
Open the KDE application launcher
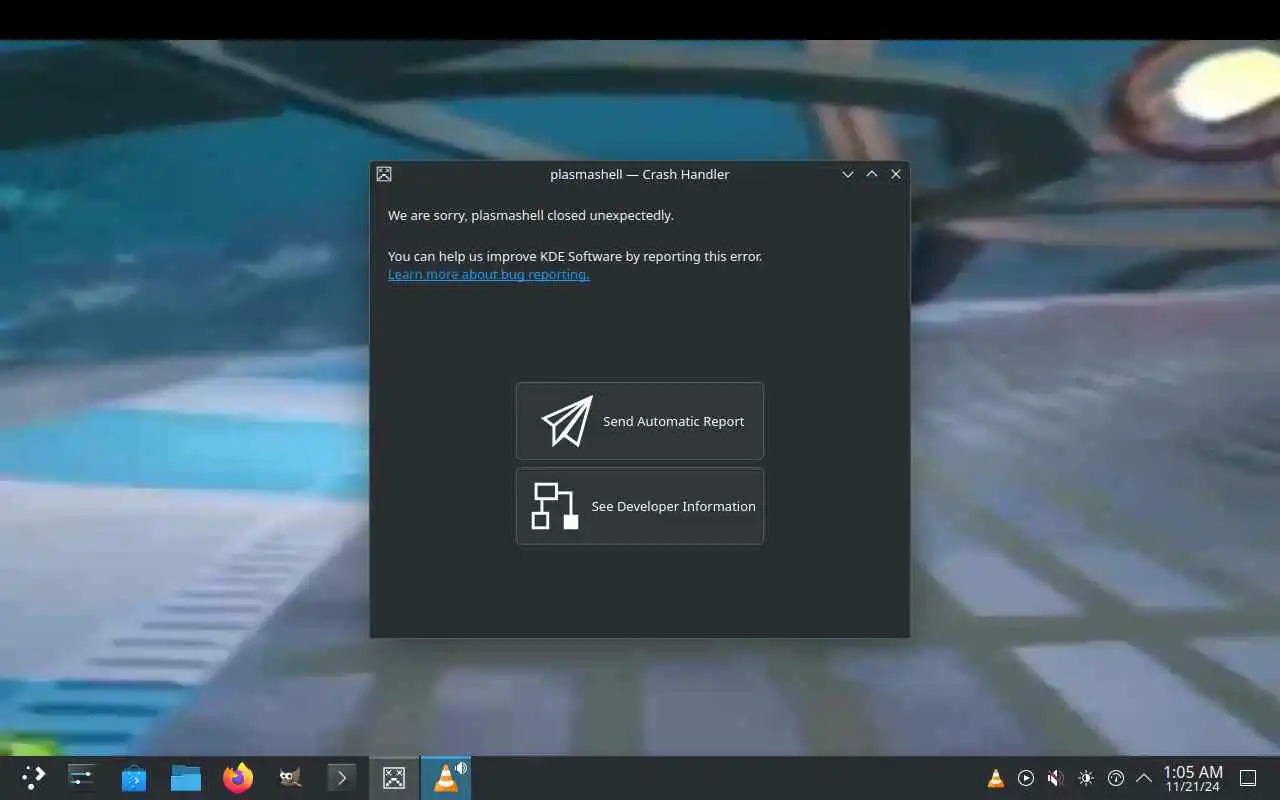34,777
